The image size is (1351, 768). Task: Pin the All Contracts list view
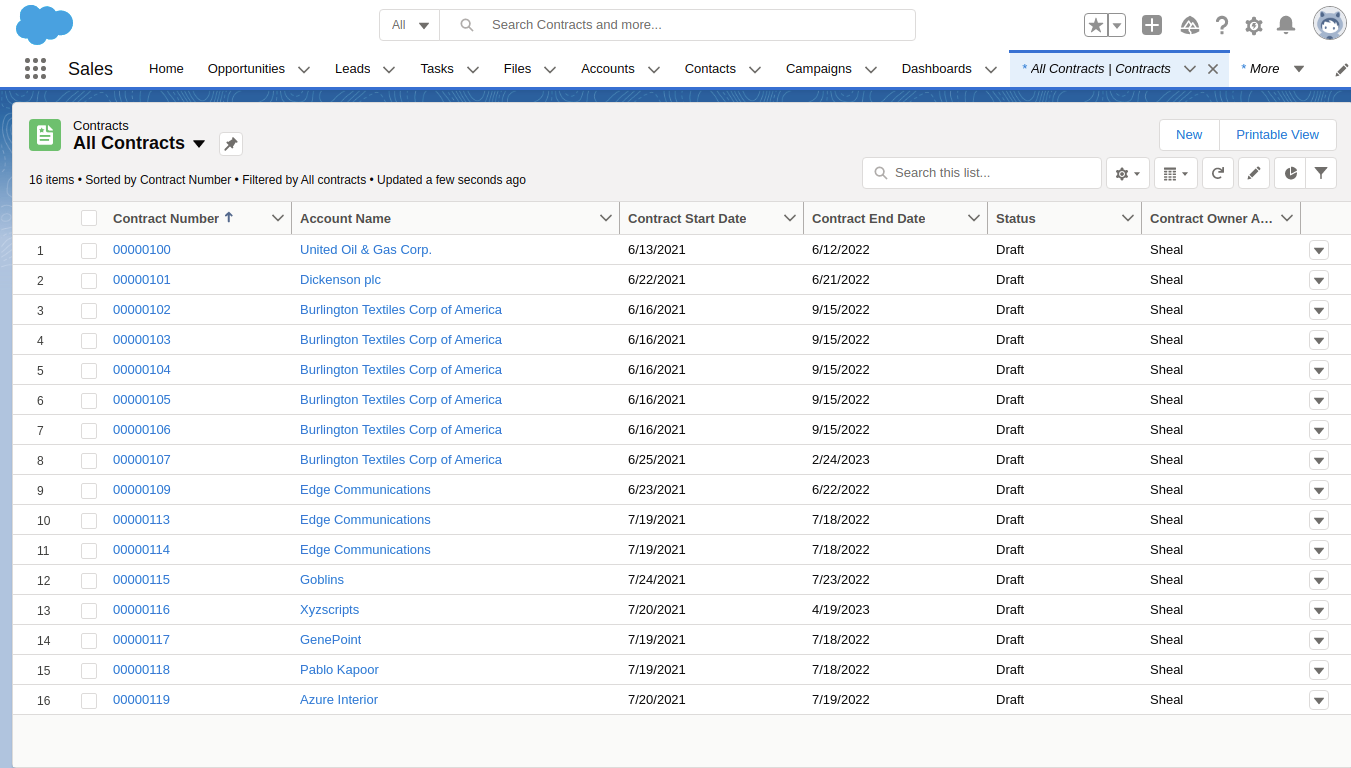pyautogui.click(x=231, y=144)
